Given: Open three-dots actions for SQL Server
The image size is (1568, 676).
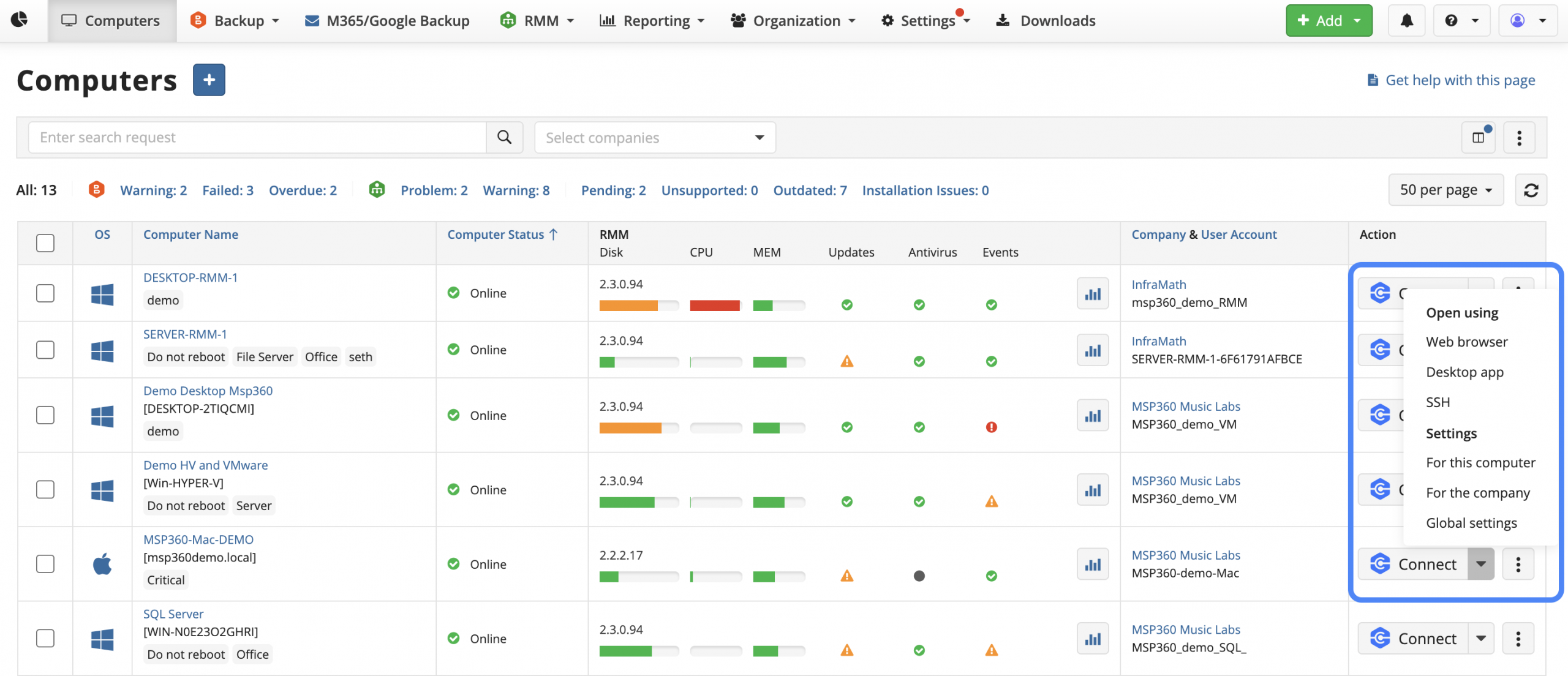Looking at the screenshot, I should [x=1518, y=639].
